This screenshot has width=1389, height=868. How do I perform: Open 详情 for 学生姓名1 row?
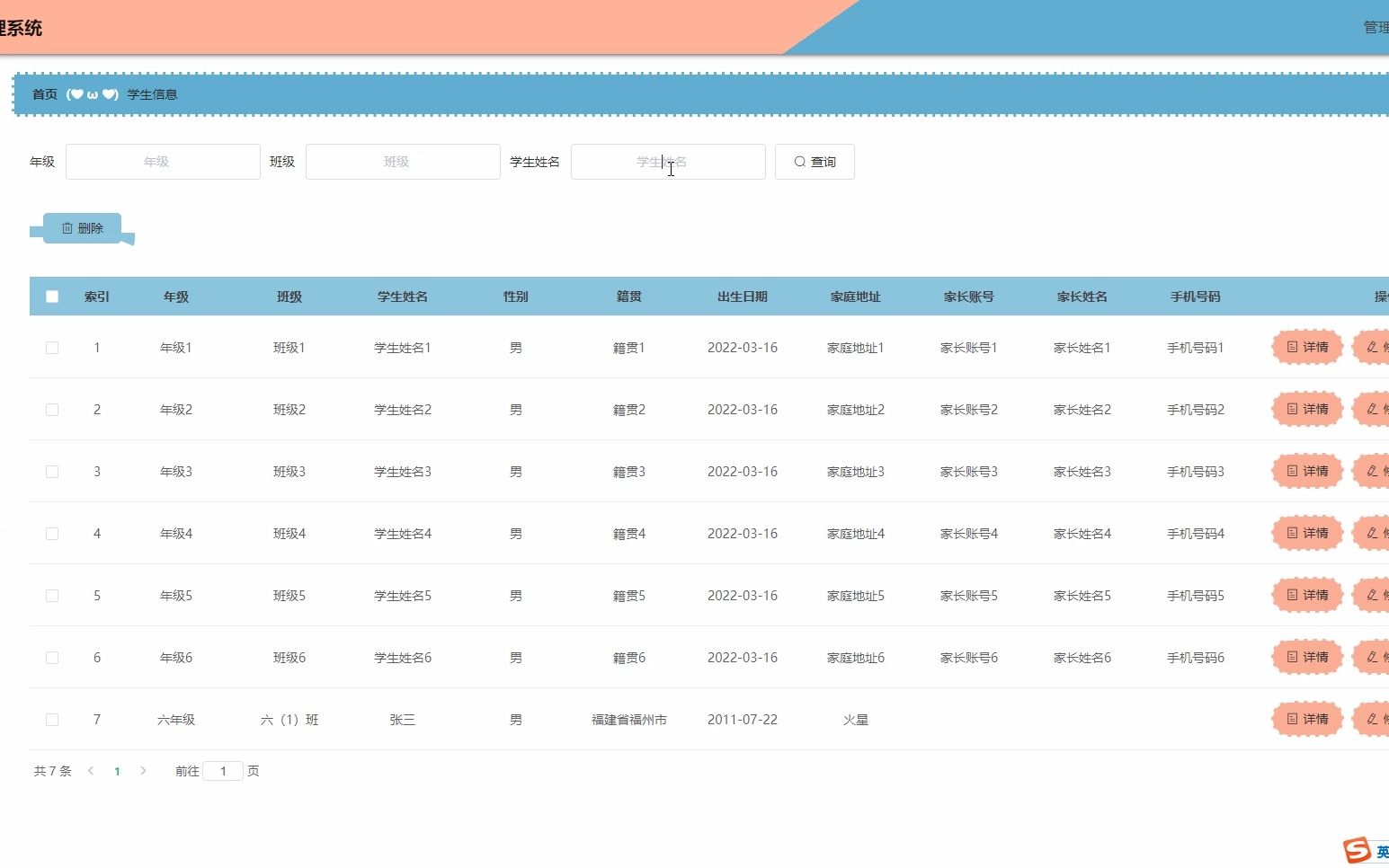click(1307, 347)
